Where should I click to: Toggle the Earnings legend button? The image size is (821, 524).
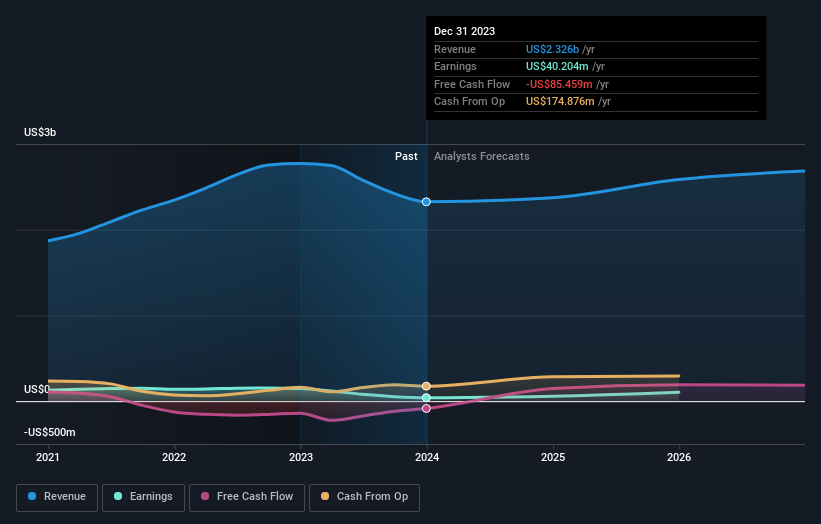pyautogui.click(x=143, y=497)
